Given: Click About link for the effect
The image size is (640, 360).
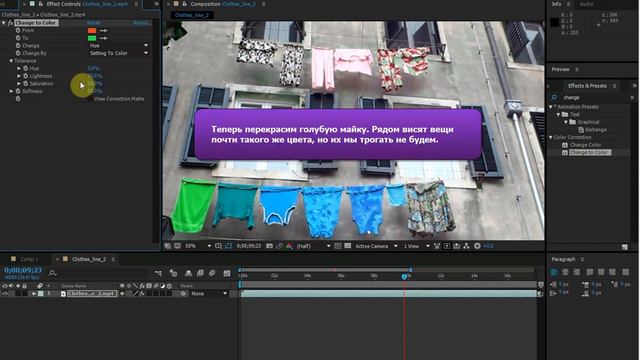Looking at the screenshot, I should click(141, 23).
